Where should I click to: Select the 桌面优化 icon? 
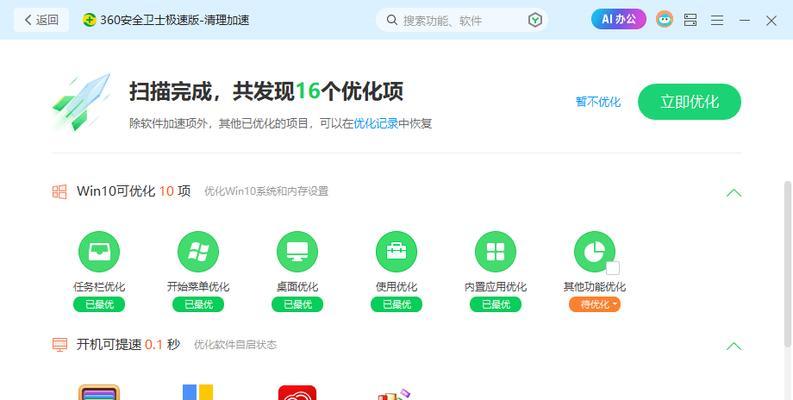point(297,252)
